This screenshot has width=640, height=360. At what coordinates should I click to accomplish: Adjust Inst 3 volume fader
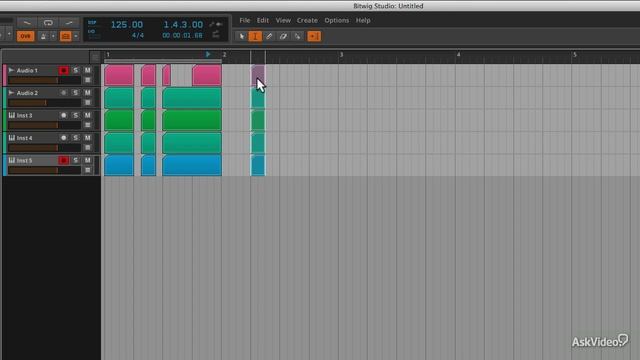44,125
